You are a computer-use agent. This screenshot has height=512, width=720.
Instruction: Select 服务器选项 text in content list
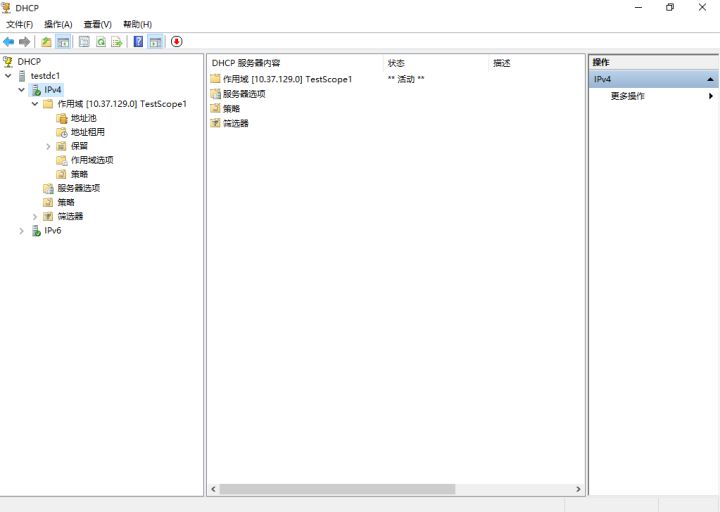(x=244, y=94)
